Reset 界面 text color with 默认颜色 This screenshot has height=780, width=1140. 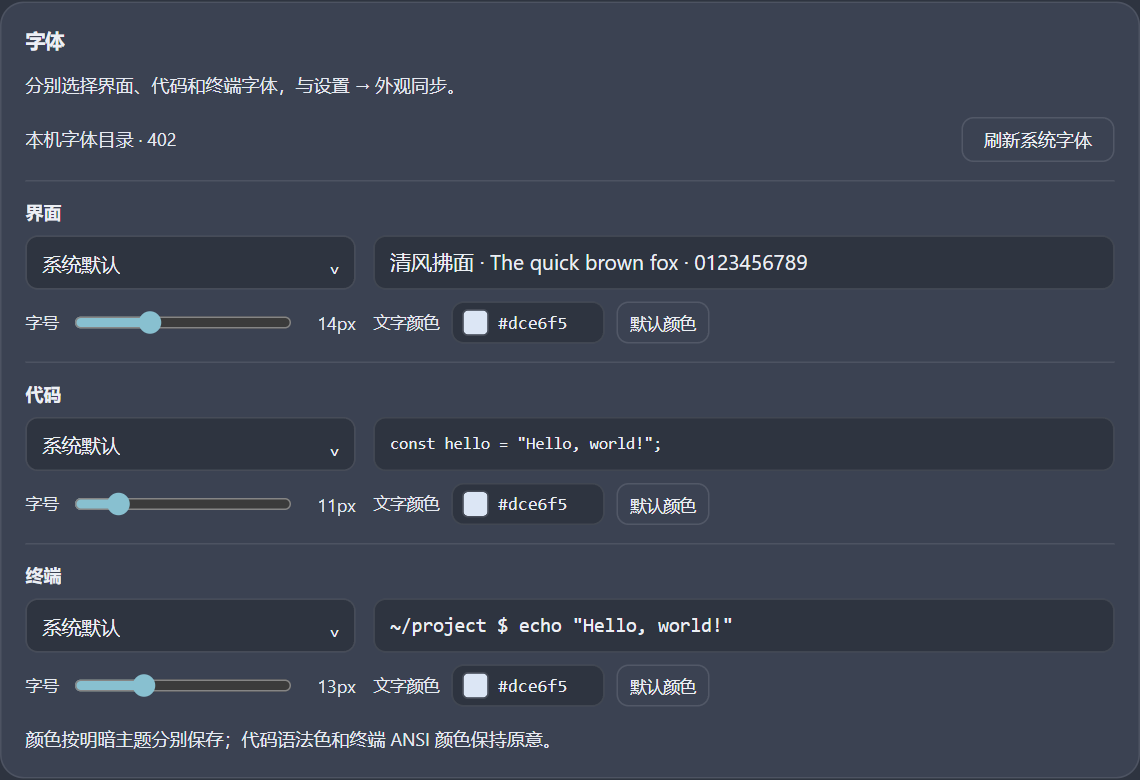[x=662, y=323]
